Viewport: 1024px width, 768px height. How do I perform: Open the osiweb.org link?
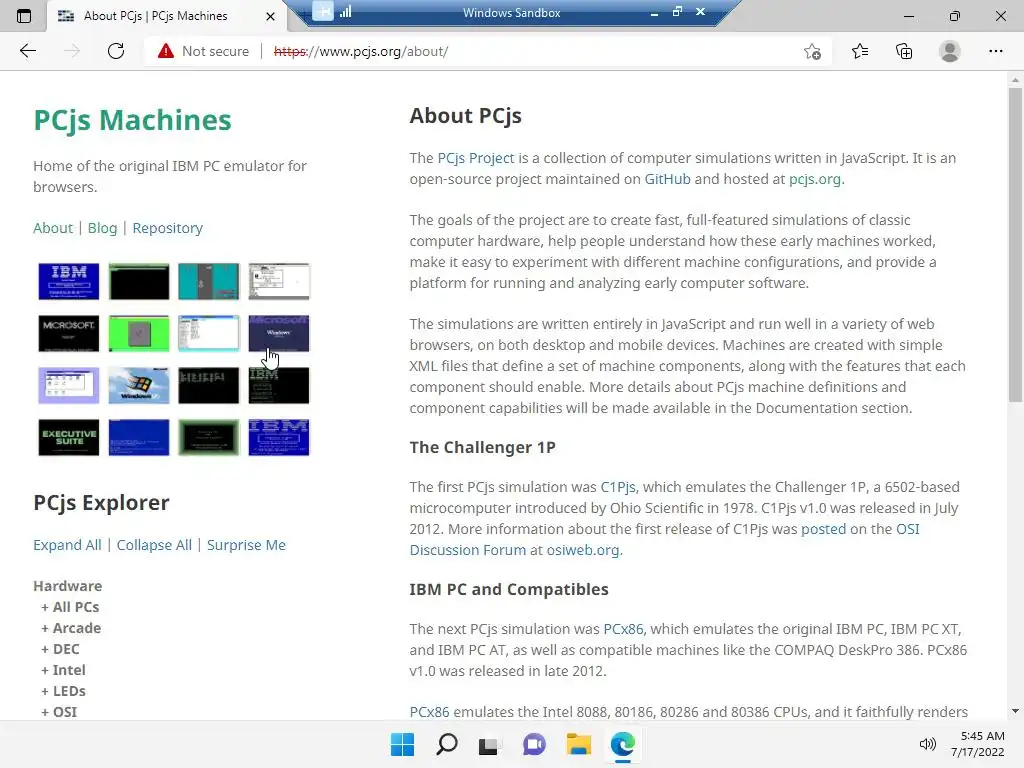[x=583, y=550]
